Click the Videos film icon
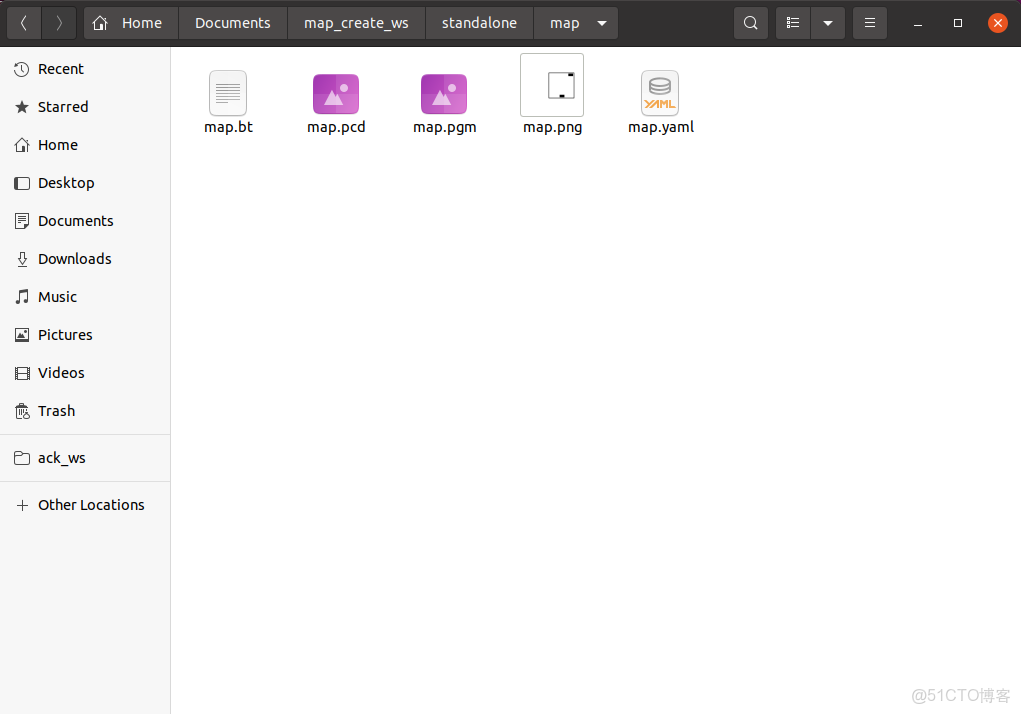 tap(21, 373)
